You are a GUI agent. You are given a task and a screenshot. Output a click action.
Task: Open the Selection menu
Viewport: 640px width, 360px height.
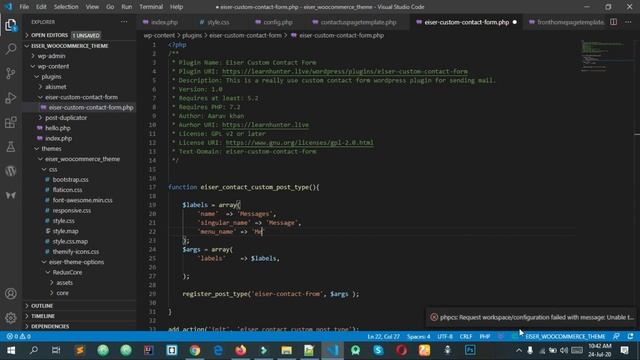(x=66, y=7)
